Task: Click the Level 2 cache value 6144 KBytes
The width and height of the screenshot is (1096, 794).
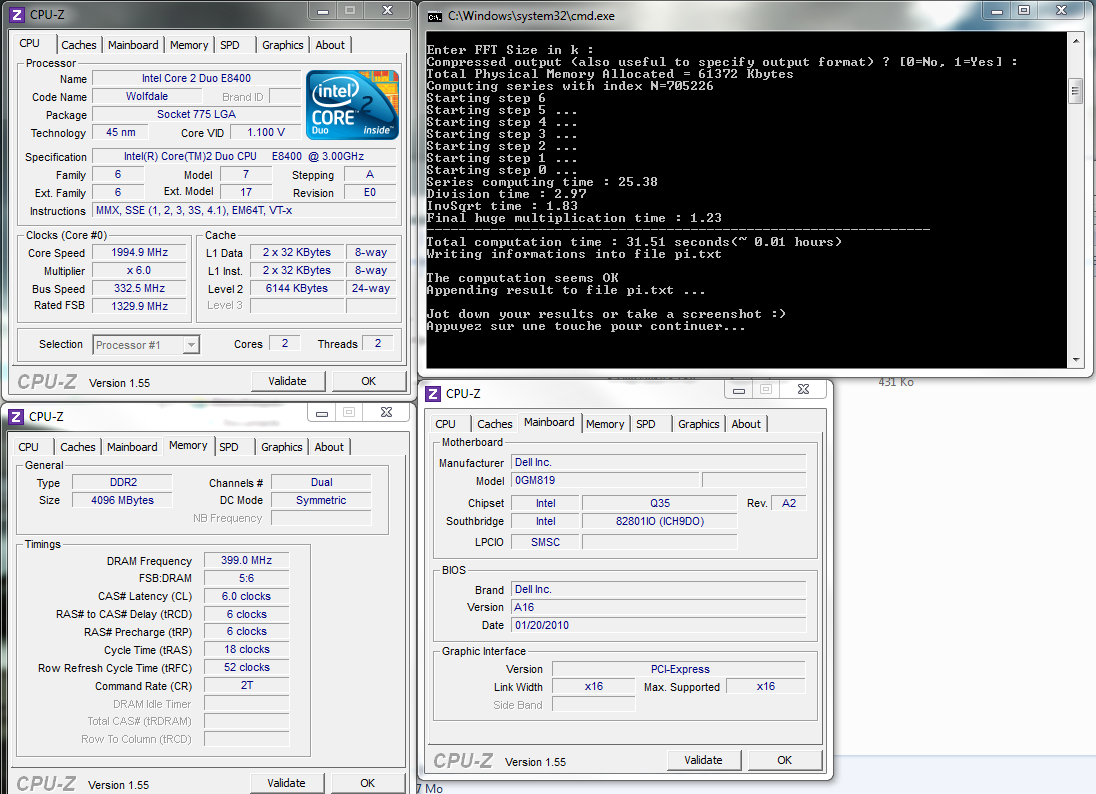Action: point(297,288)
